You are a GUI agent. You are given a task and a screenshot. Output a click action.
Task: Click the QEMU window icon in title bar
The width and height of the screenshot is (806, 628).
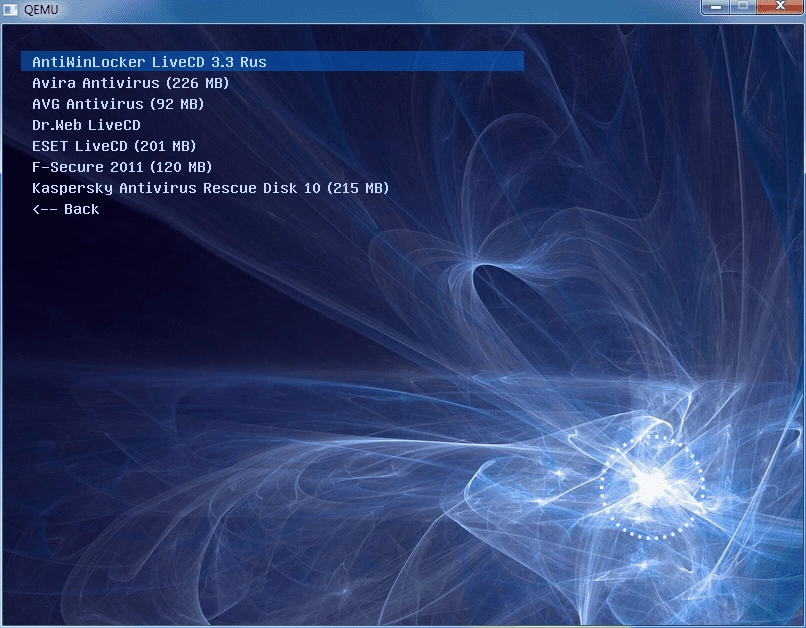(10, 9)
